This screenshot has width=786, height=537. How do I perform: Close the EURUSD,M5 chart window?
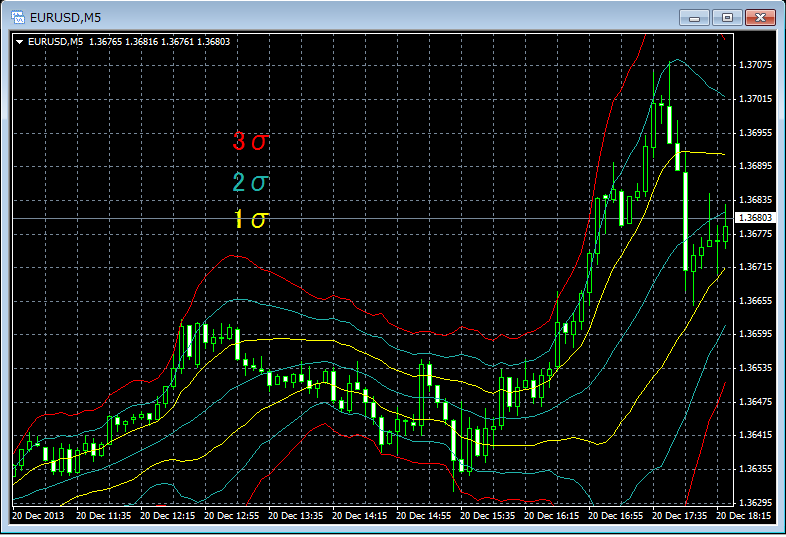coord(760,17)
